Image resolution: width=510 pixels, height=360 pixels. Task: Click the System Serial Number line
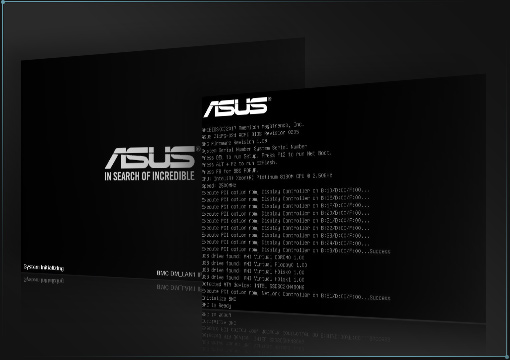[254, 148]
